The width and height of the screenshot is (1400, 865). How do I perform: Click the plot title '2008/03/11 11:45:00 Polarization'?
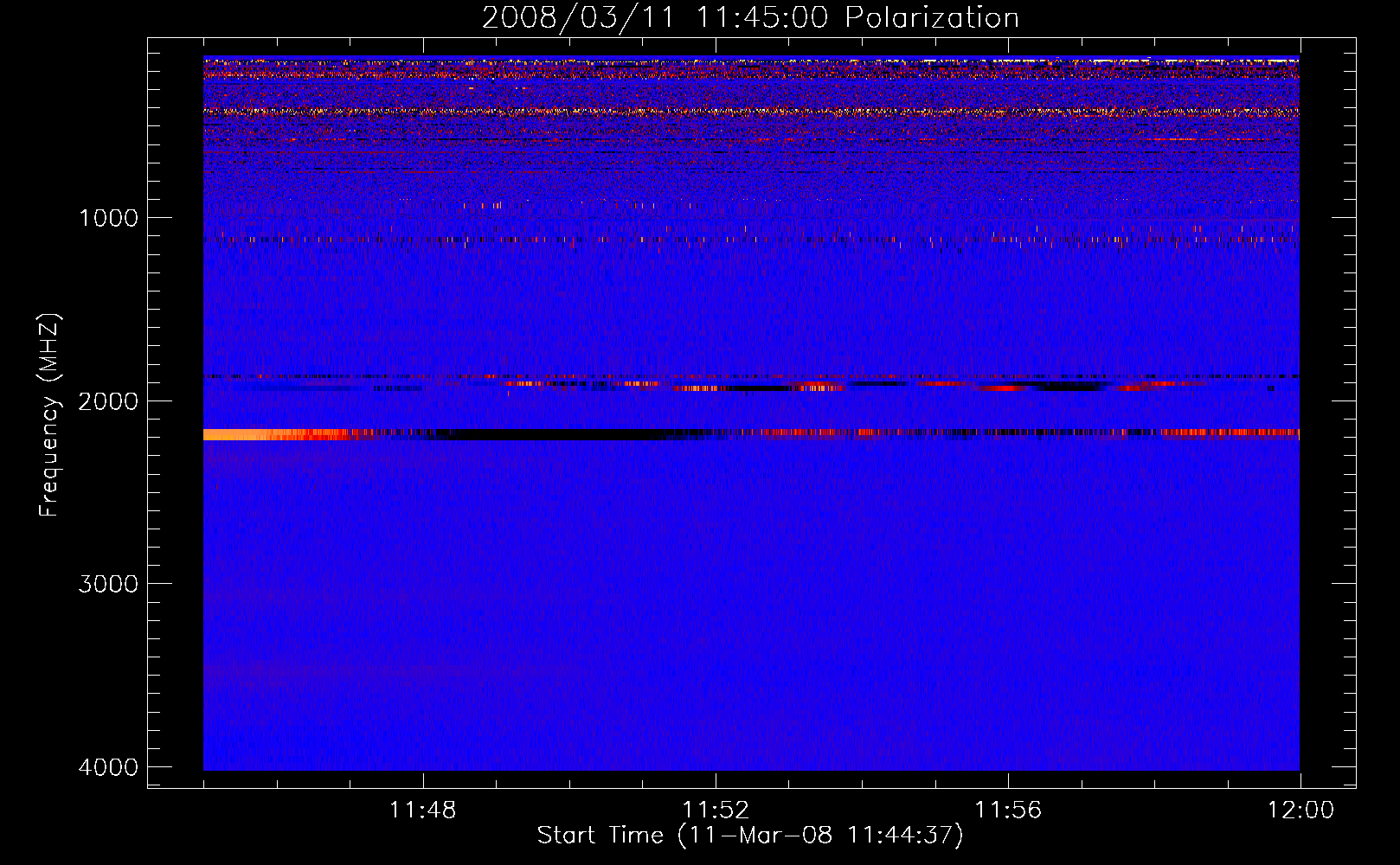coord(750,18)
